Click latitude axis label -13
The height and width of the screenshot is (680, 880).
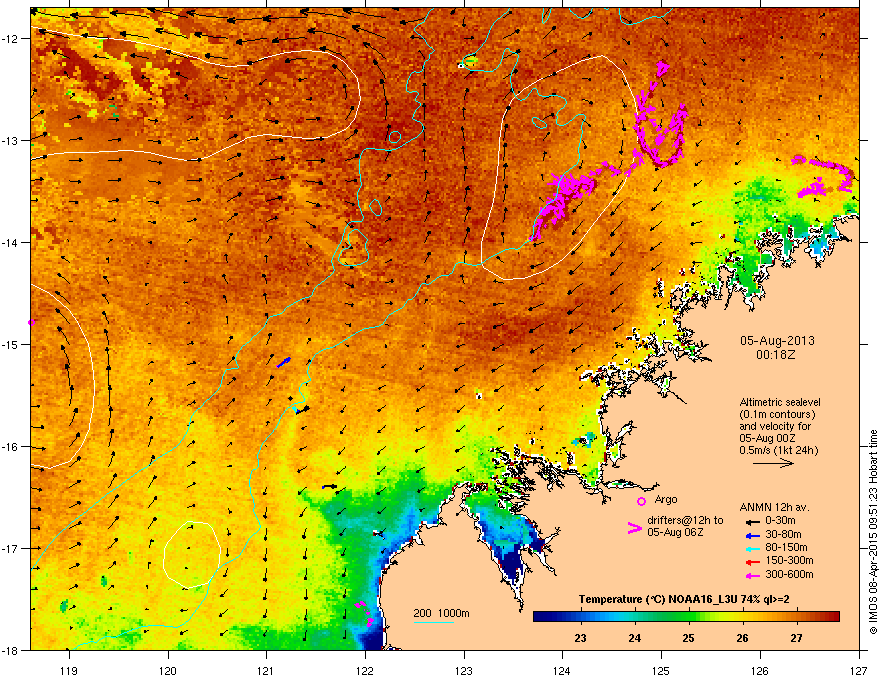pyautogui.click(x=10, y=140)
